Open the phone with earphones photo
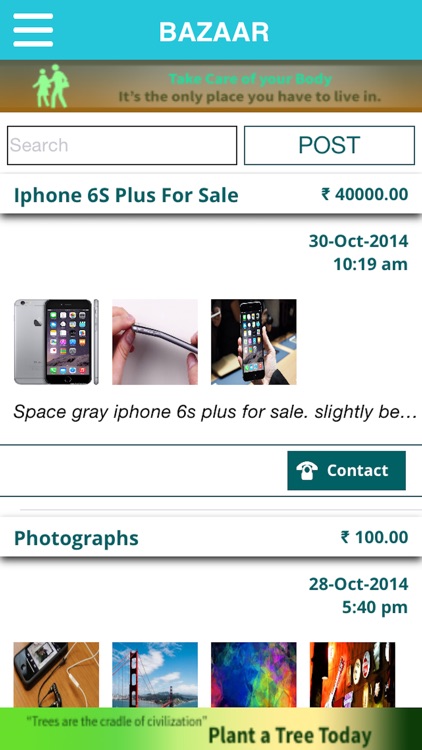Viewport: 422px width, 750px height. (56, 675)
